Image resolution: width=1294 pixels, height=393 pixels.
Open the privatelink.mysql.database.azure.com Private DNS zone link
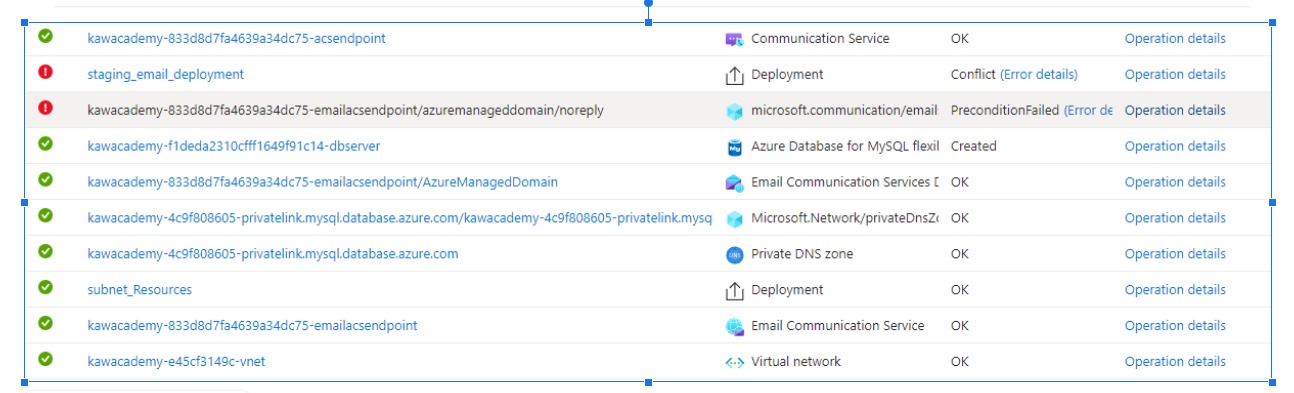tap(272, 254)
